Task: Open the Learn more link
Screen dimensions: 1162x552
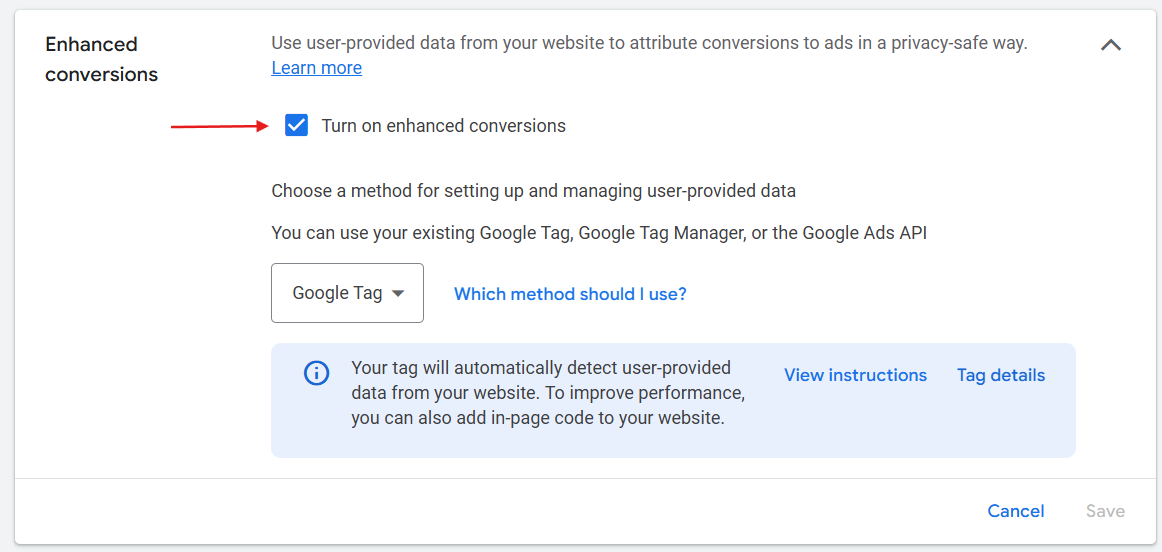Action: [x=316, y=68]
